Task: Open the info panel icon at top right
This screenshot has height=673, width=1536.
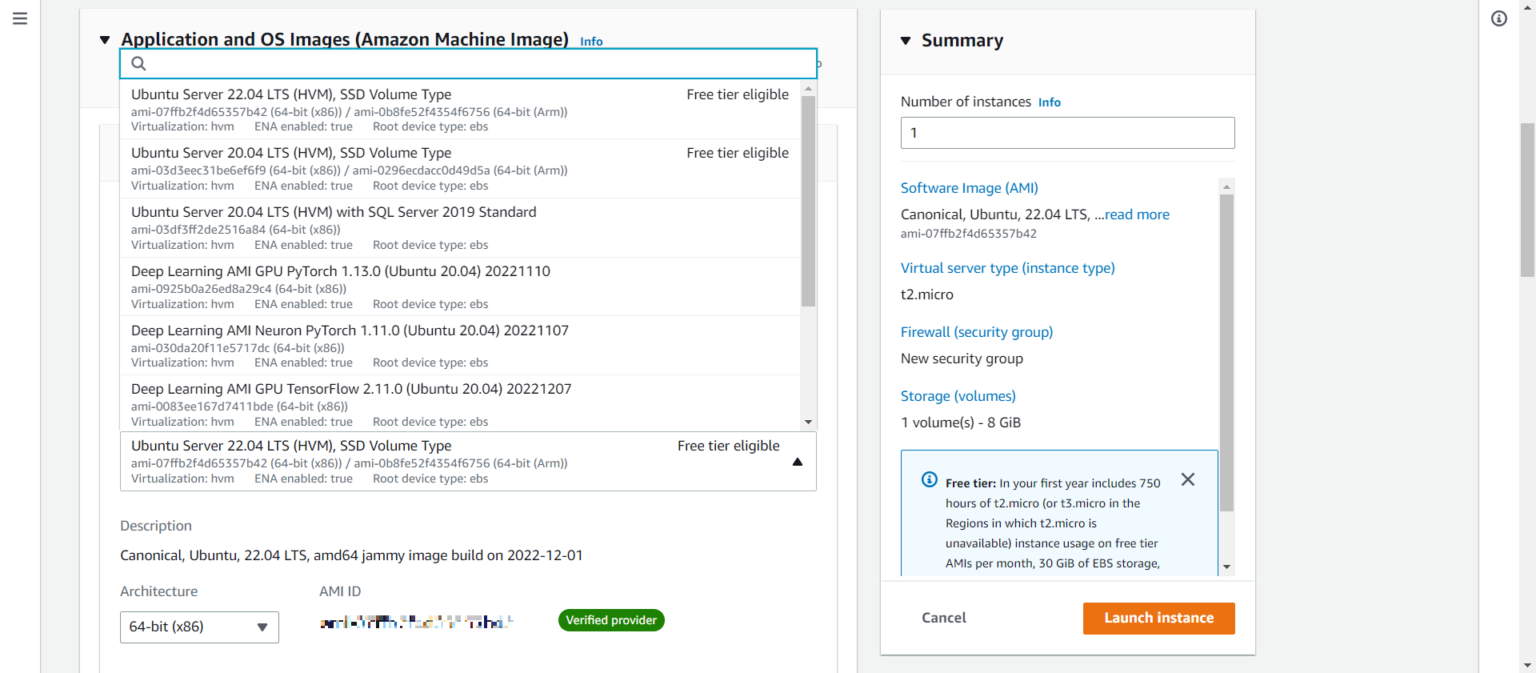Action: (x=1499, y=18)
